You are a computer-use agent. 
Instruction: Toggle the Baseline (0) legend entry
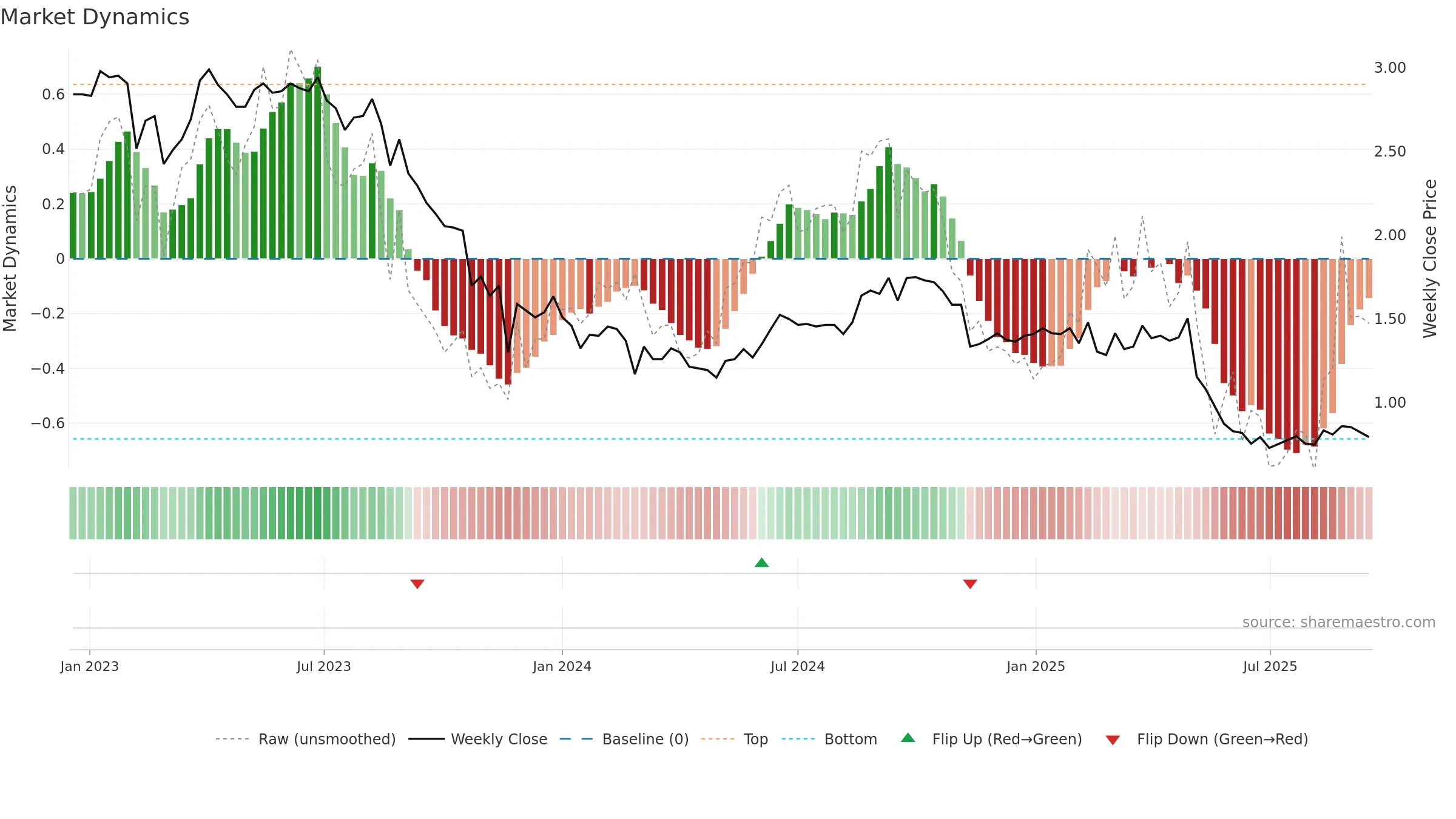(624, 739)
